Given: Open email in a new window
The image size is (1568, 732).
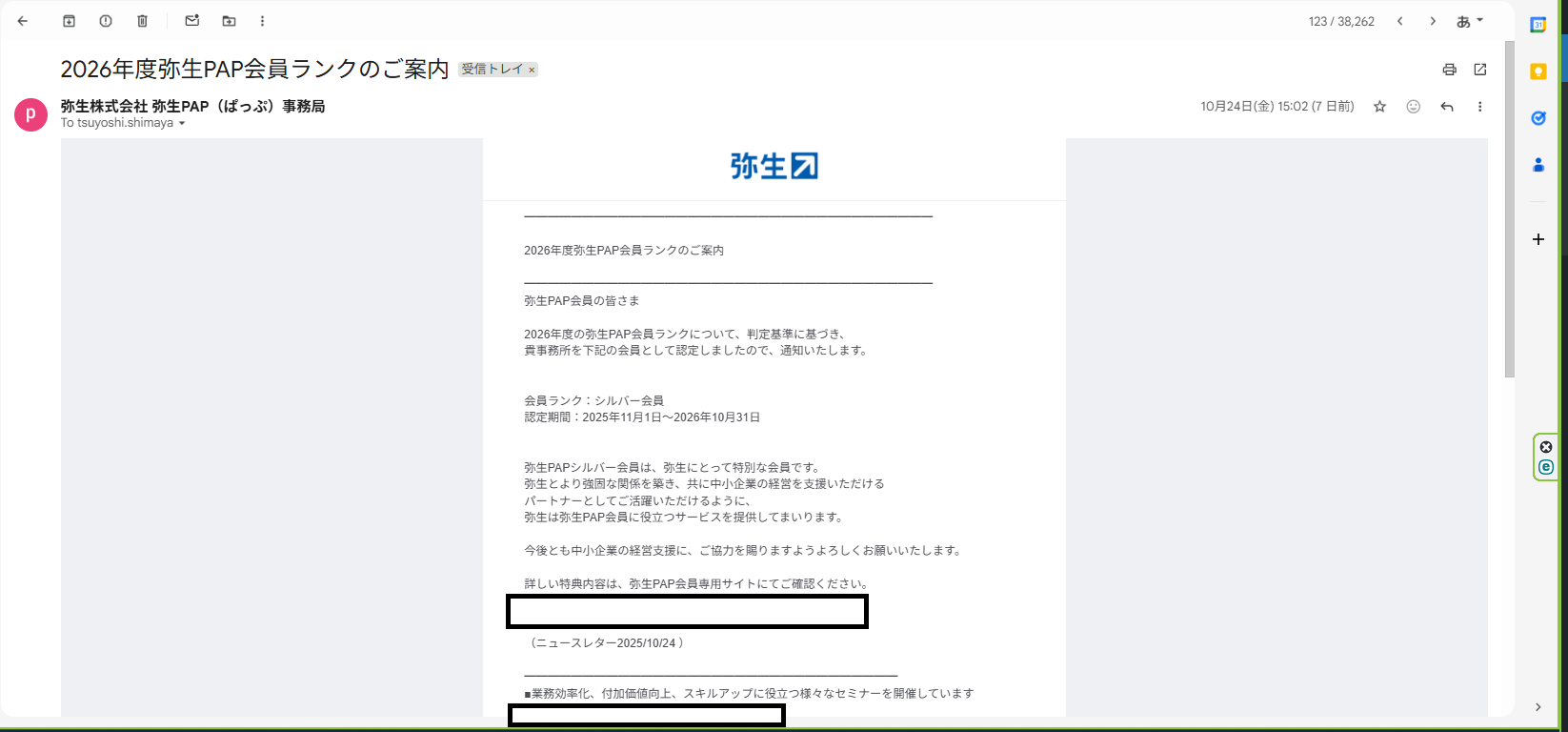Looking at the screenshot, I should click(x=1479, y=70).
